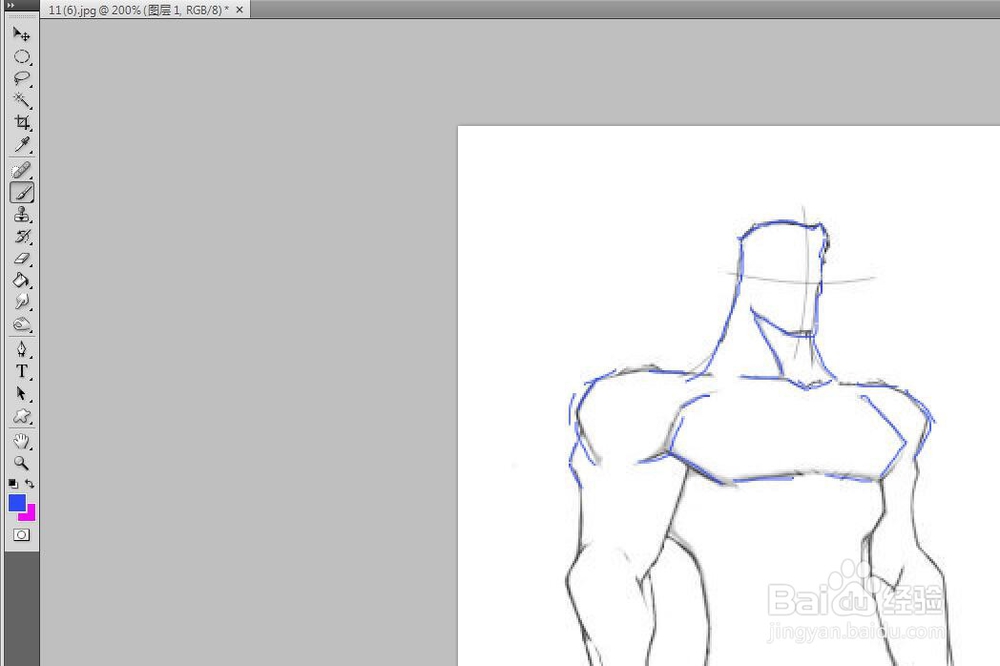Screen dimensions: 1000x666
Task: Select the Eyedropper tool
Action: (22, 145)
